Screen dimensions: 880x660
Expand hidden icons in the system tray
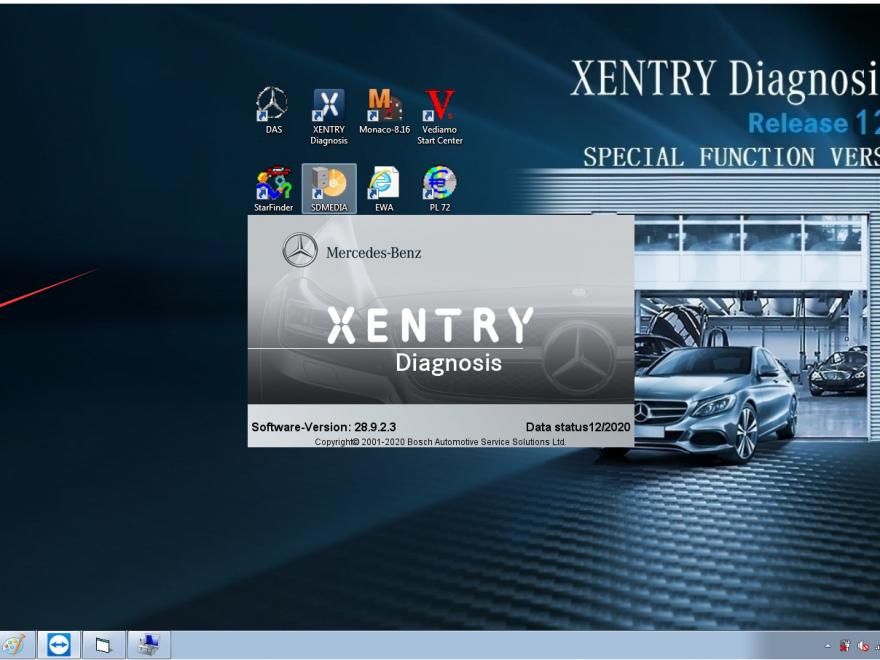827,646
